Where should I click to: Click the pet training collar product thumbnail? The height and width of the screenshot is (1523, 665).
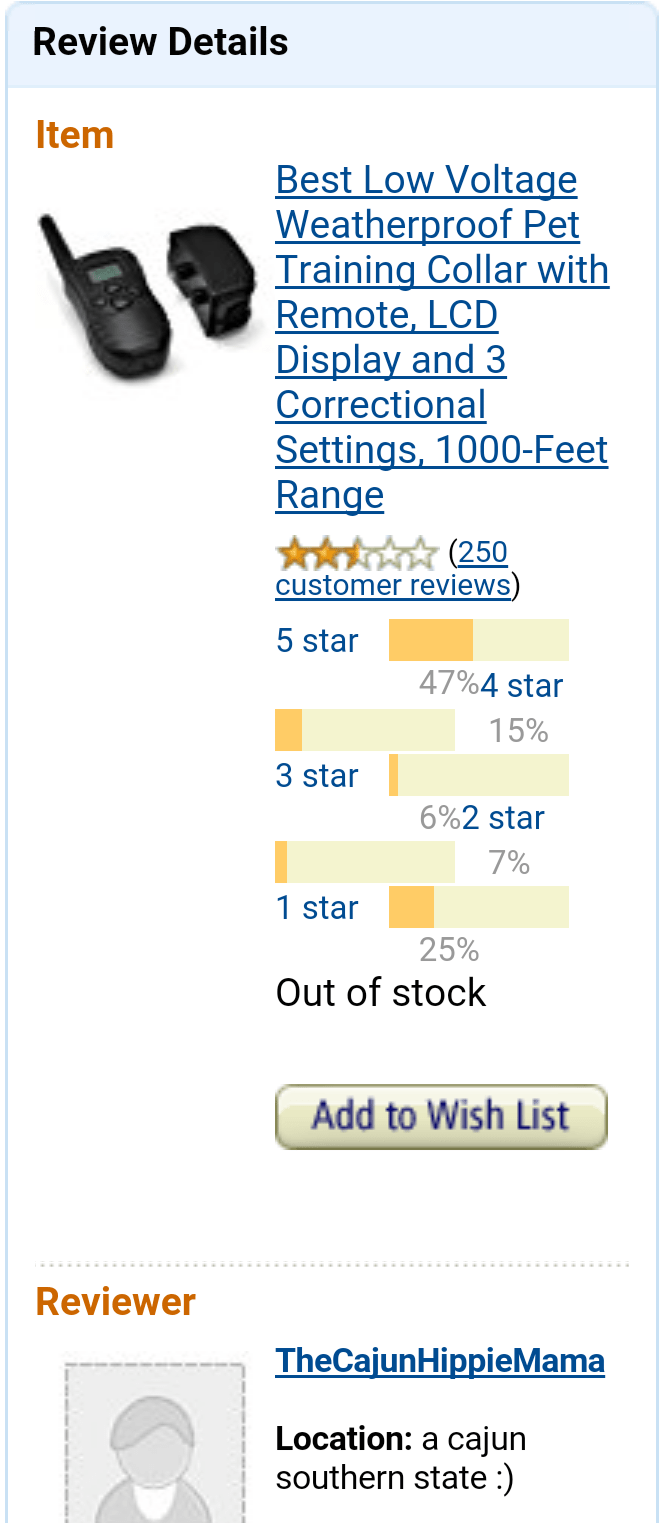click(x=147, y=296)
